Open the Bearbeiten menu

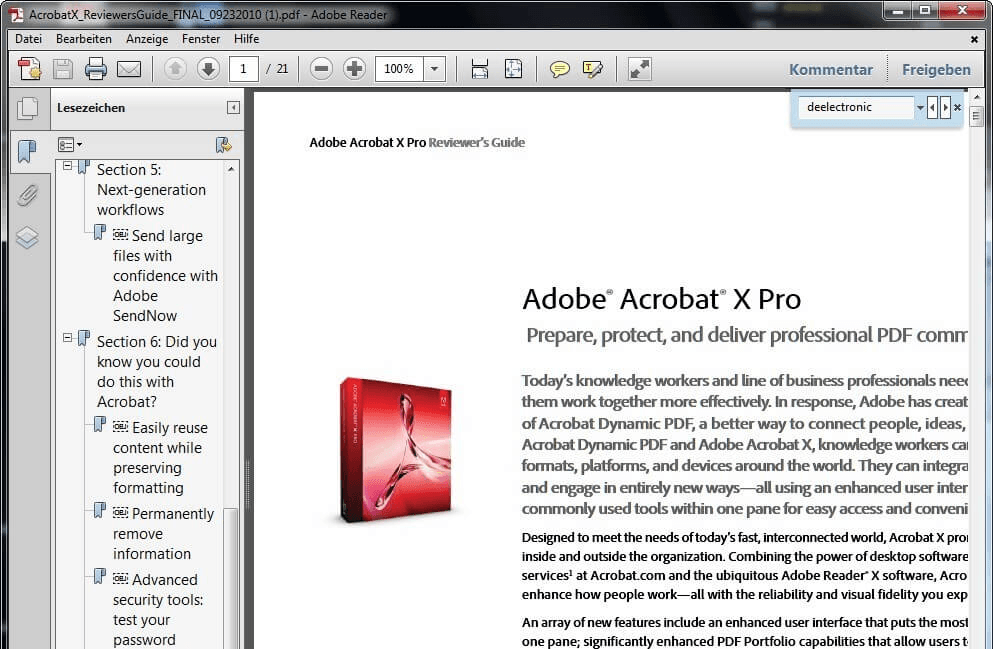[84, 39]
